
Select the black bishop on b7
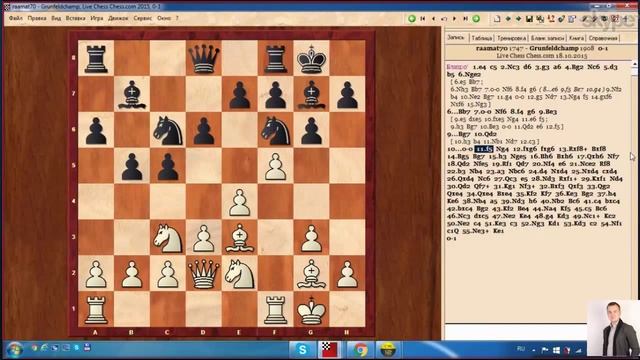pyautogui.click(x=131, y=94)
